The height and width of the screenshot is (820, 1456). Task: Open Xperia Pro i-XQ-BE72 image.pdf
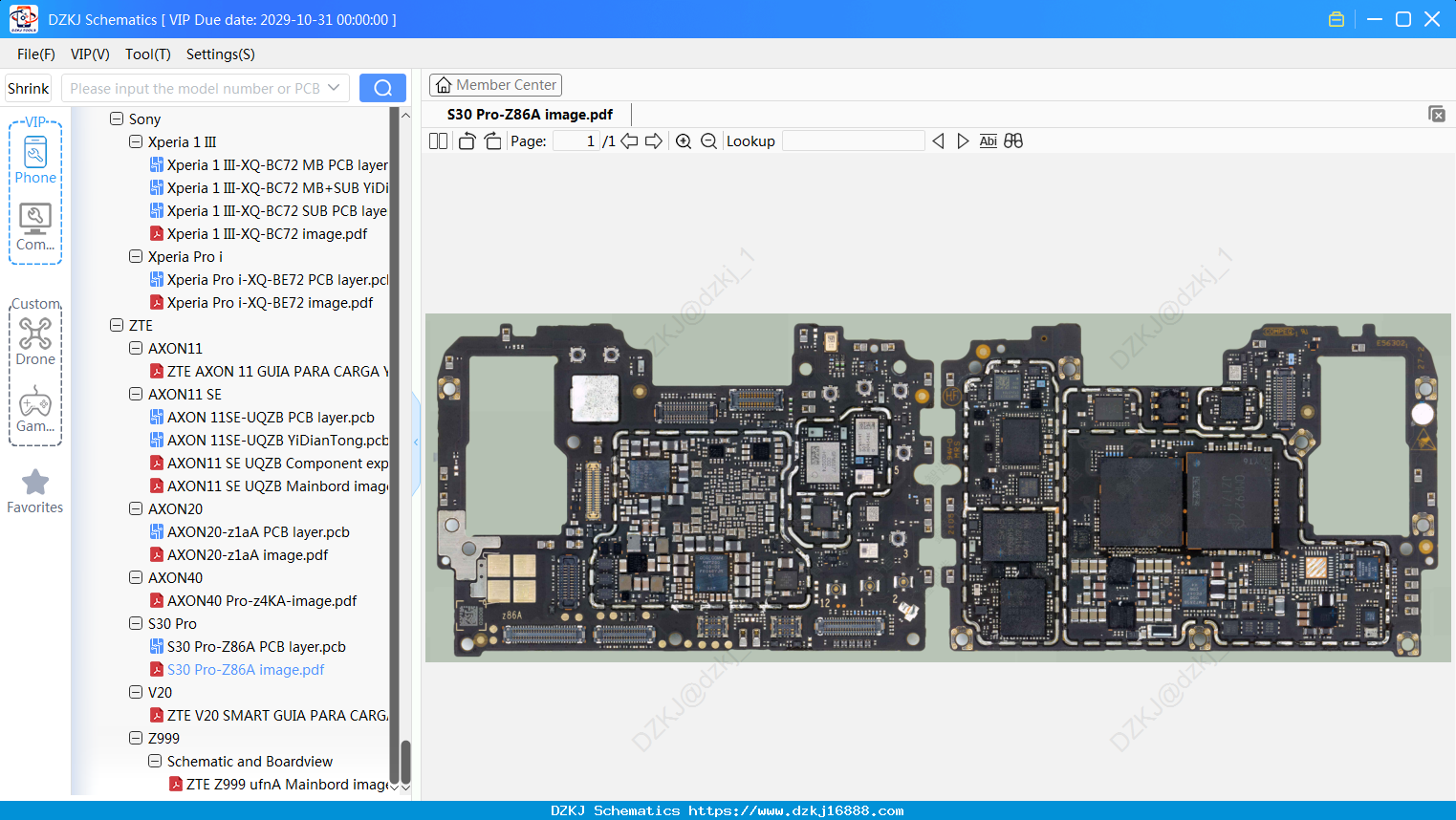261,302
